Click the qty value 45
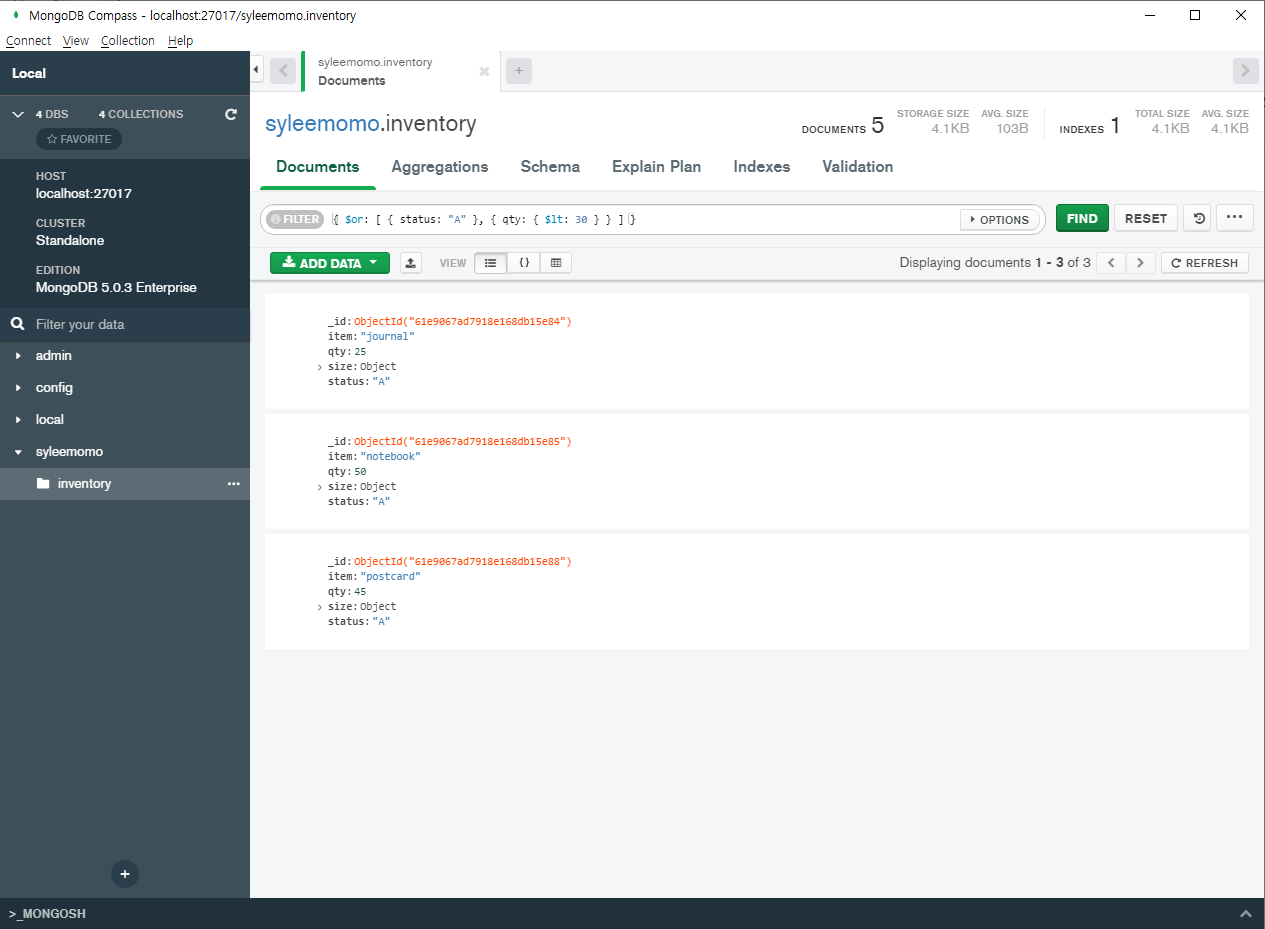1265x929 pixels. [x=360, y=592]
